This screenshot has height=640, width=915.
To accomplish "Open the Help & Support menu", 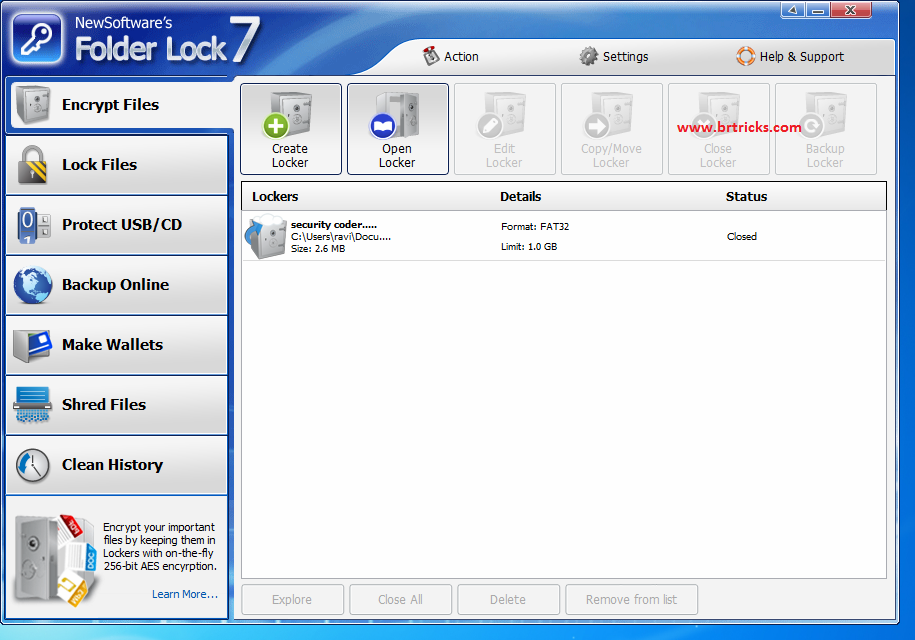I will [790, 57].
